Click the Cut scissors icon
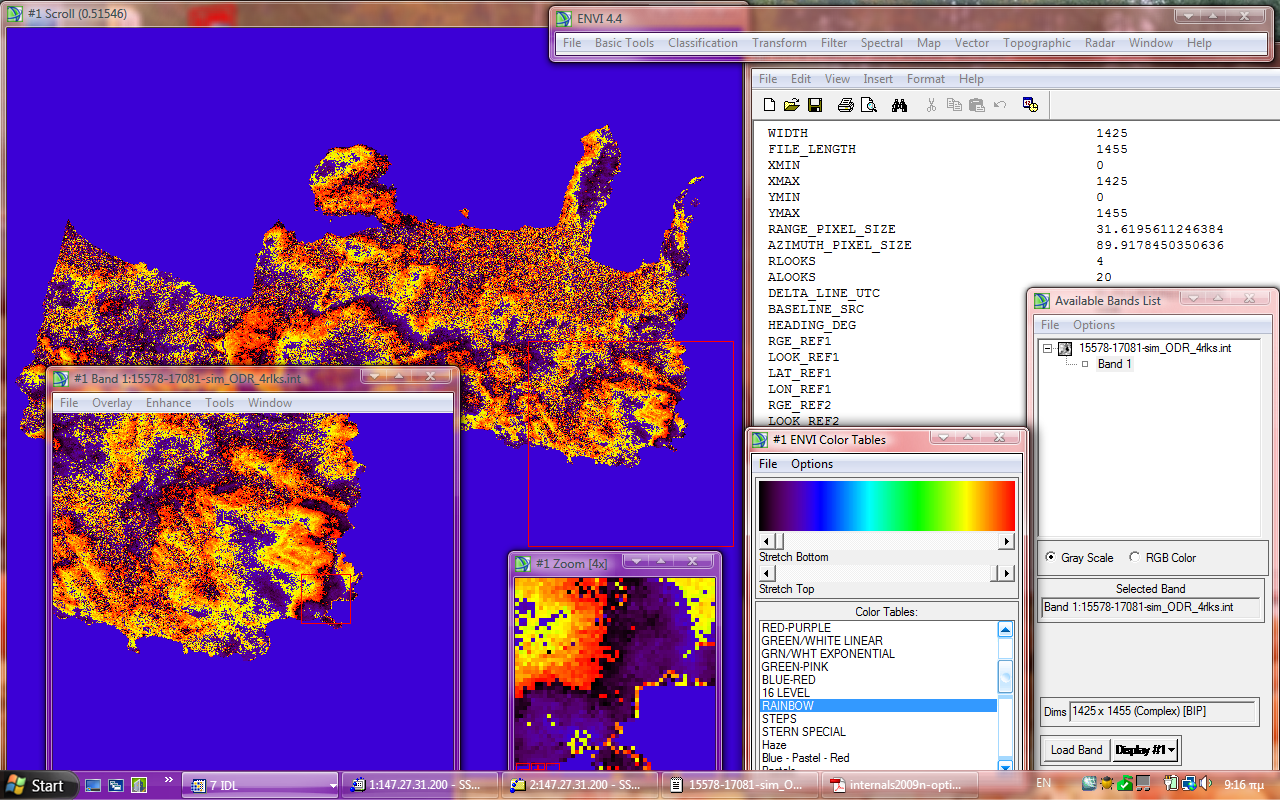The width and height of the screenshot is (1280, 800). 931,105
